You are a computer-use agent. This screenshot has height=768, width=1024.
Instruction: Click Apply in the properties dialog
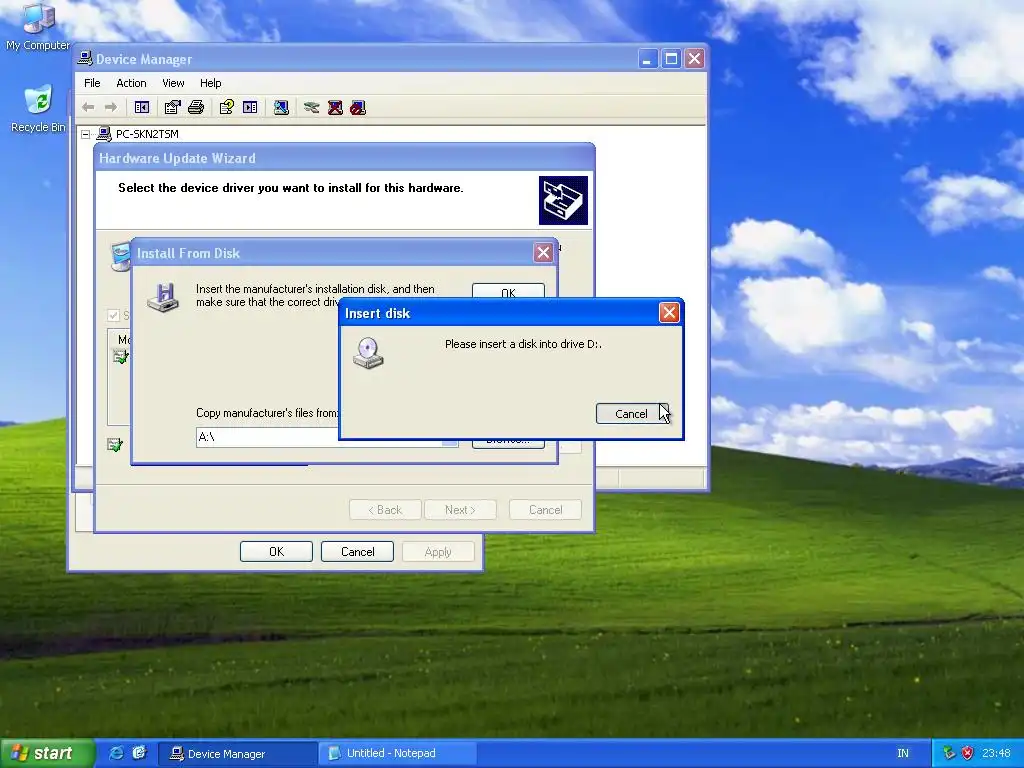[438, 552]
